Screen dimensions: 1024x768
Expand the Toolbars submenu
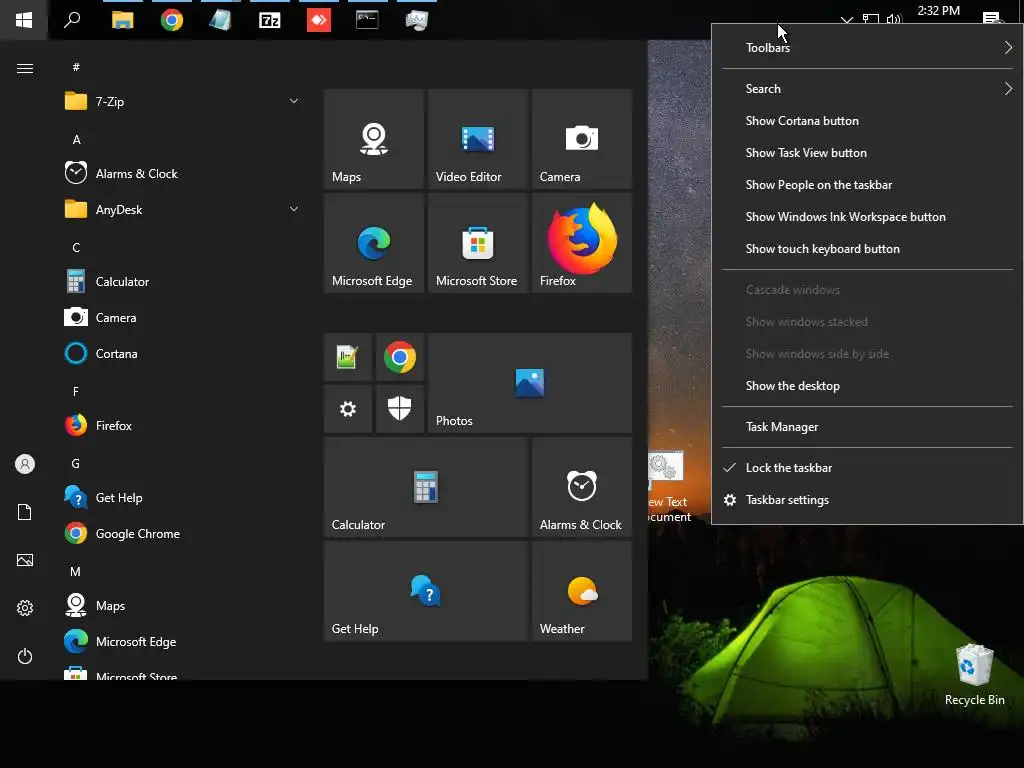point(867,48)
